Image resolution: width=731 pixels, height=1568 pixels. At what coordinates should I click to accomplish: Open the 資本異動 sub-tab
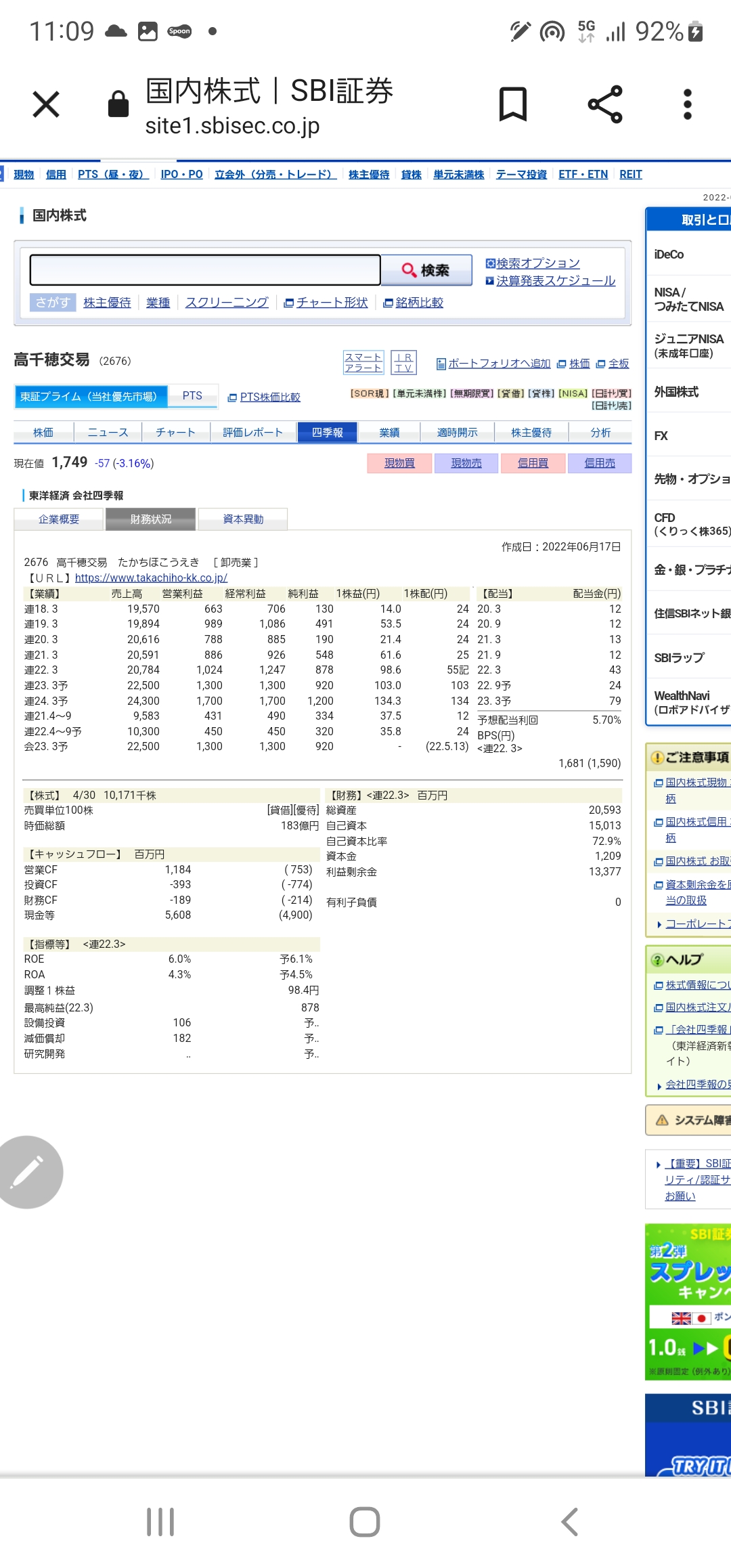click(243, 519)
